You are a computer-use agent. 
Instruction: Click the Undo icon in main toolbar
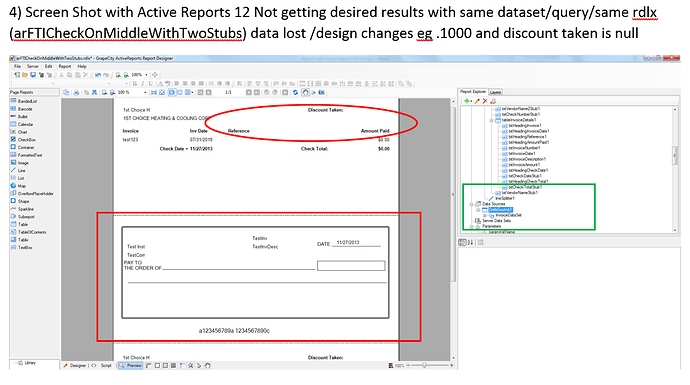(x=98, y=75)
